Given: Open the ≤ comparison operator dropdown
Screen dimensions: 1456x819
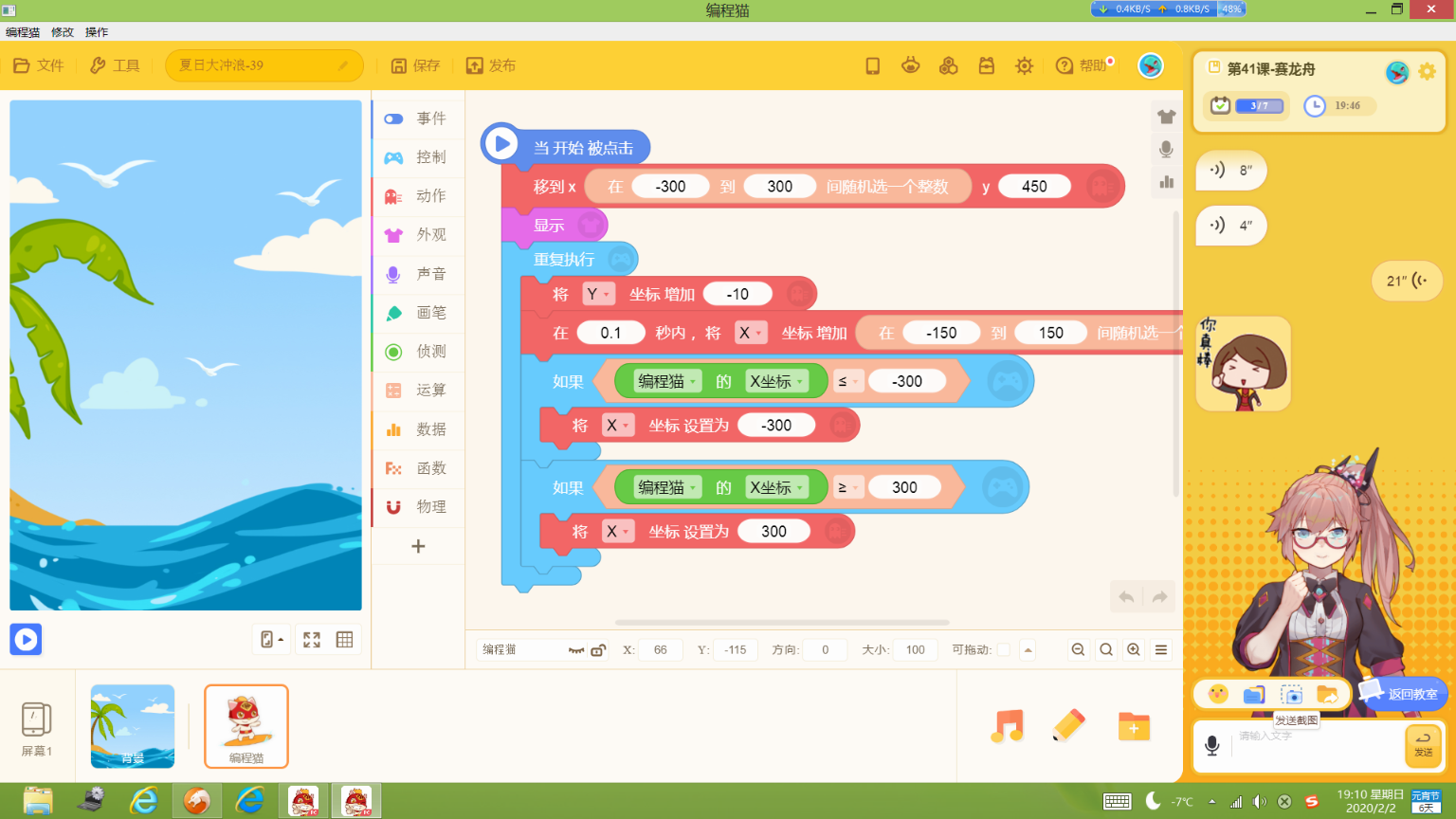Looking at the screenshot, I should point(847,381).
